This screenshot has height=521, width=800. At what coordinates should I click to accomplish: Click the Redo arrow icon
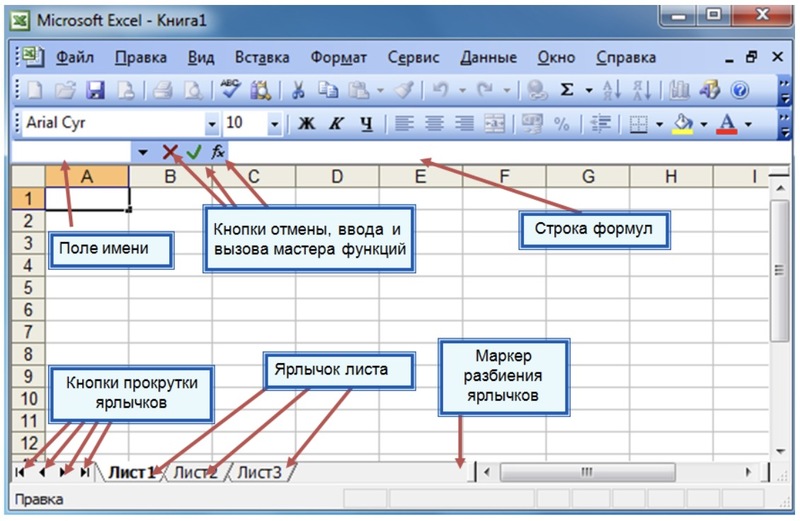(x=485, y=90)
